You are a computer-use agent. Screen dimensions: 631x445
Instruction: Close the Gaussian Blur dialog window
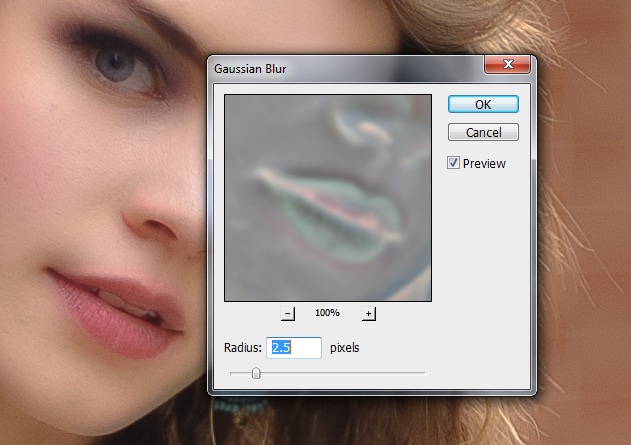pos(507,64)
